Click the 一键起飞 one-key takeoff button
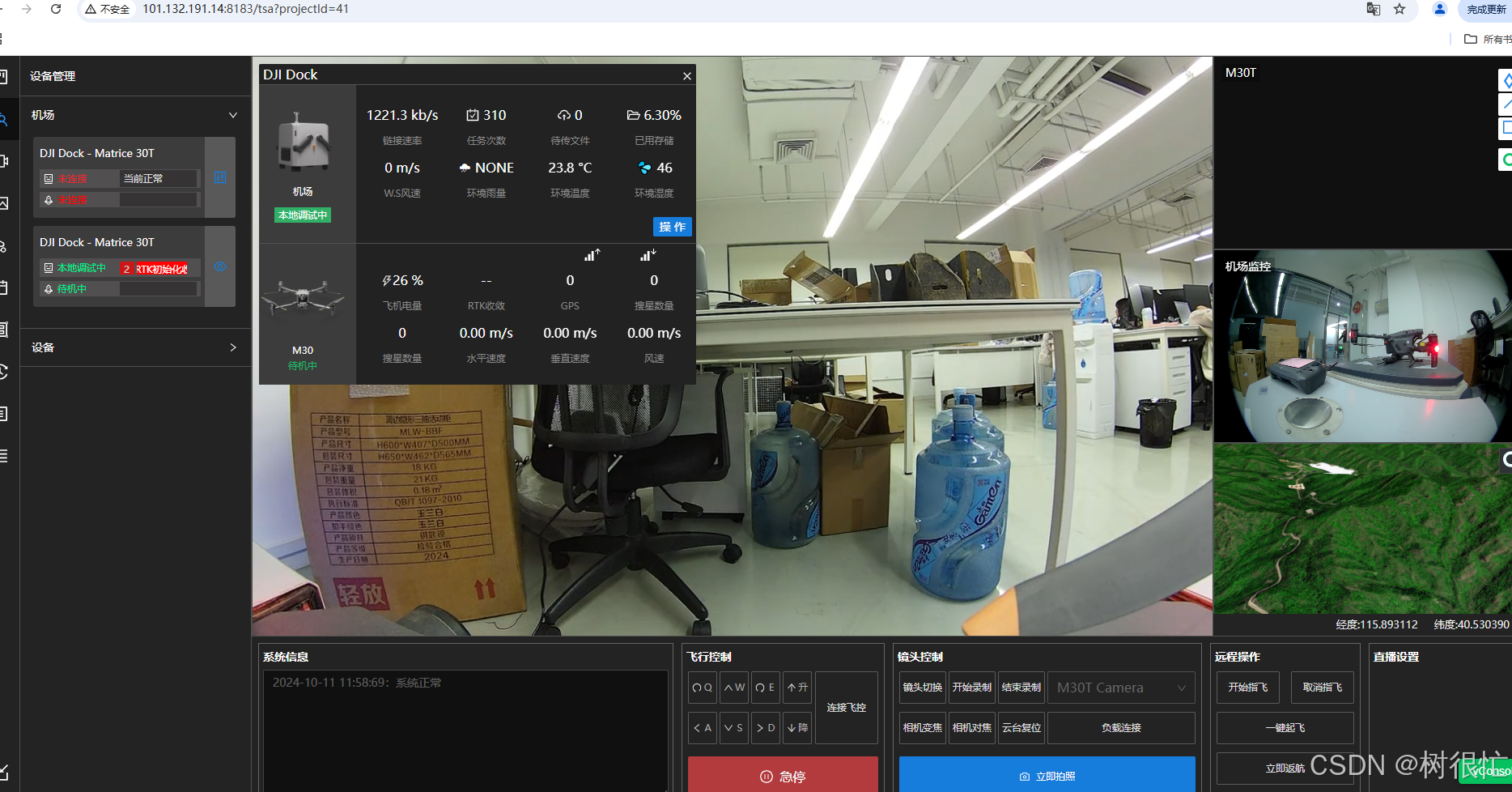Screen dimensions: 1512x792 coord(1285,727)
